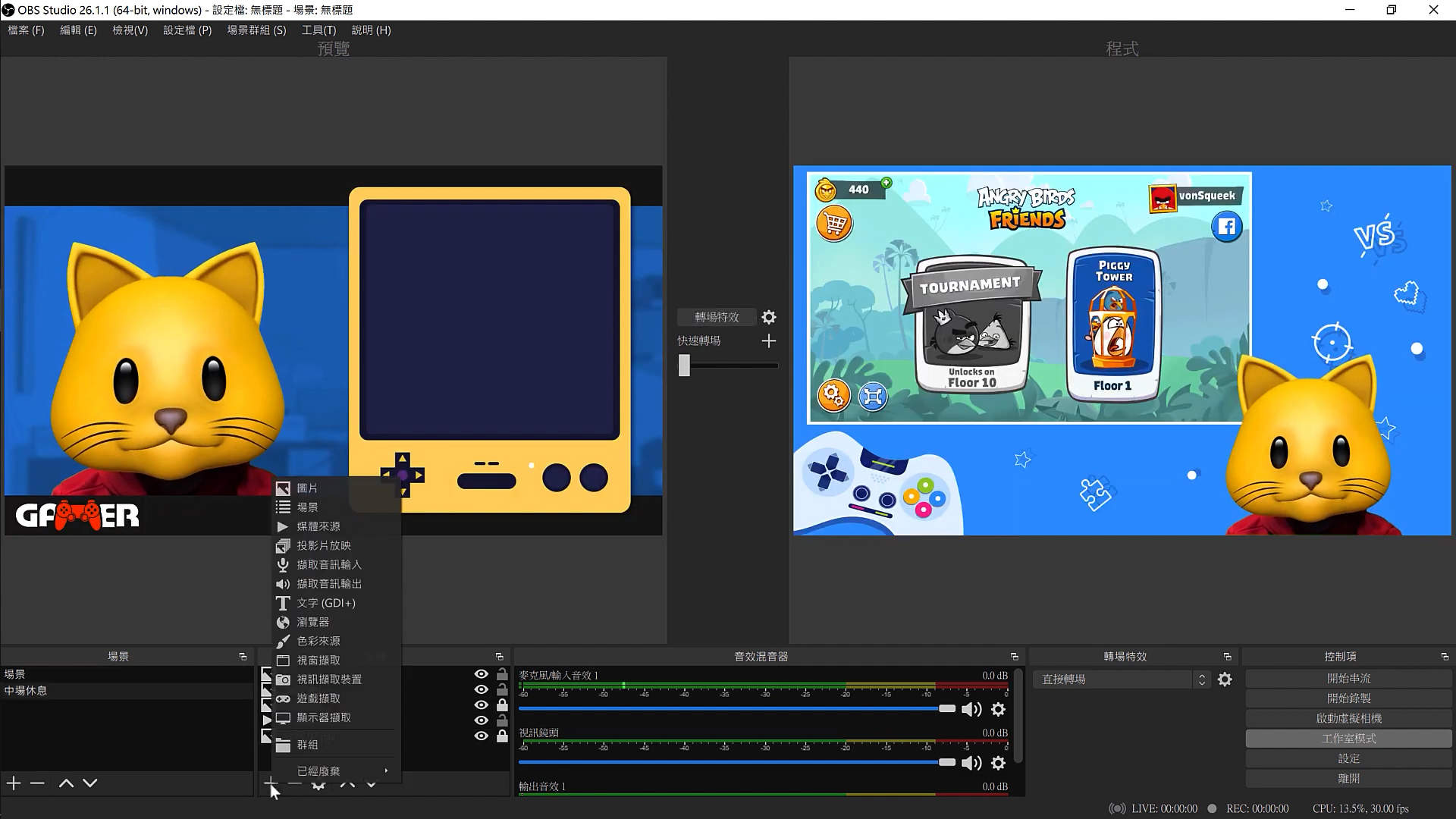
Task: Pop out the 音效混音器 dock
Action: pyautogui.click(x=1014, y=657)
